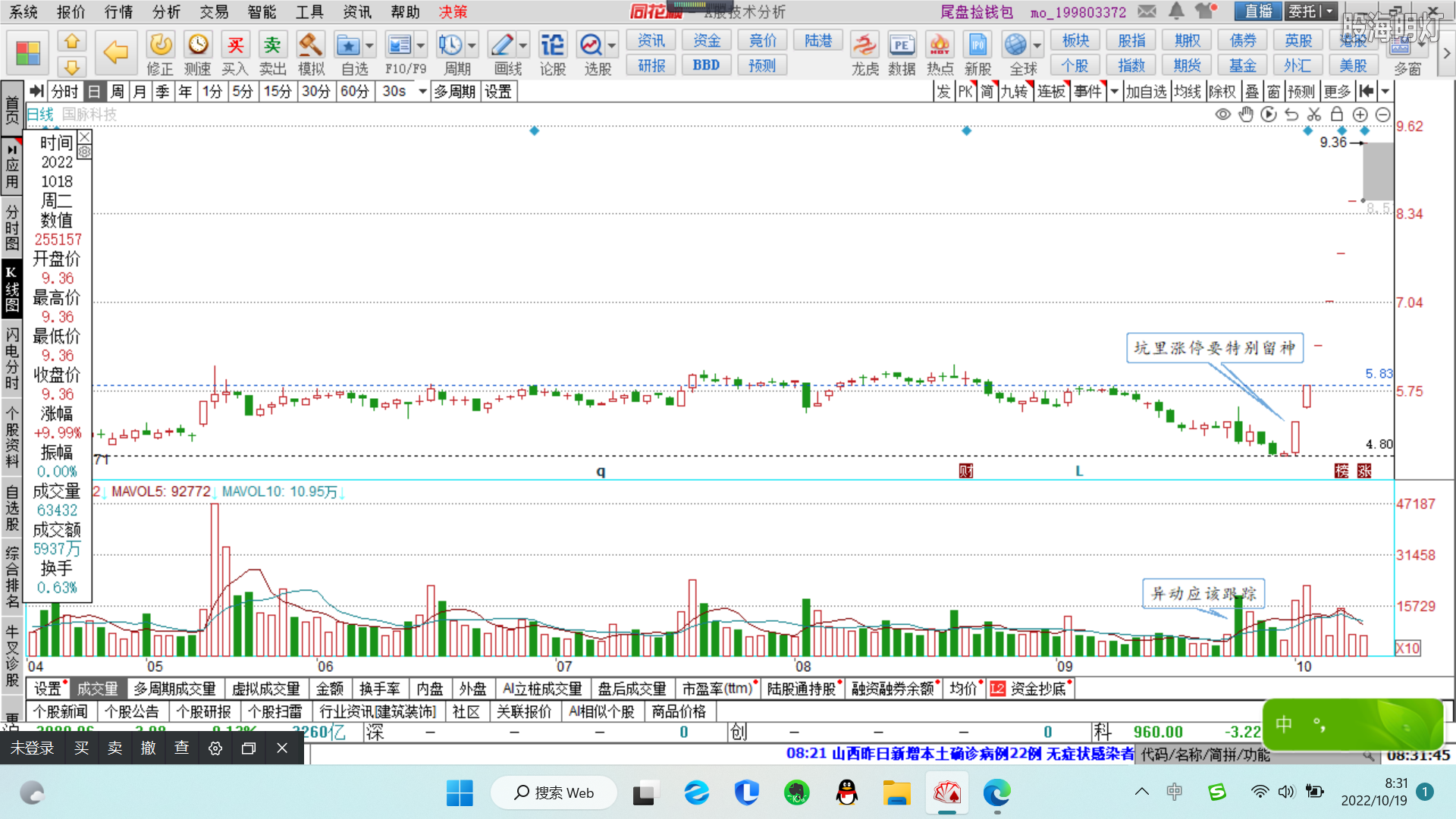
Task: Open 个股公告 announcements tab
Action: [x=131, y=711]
